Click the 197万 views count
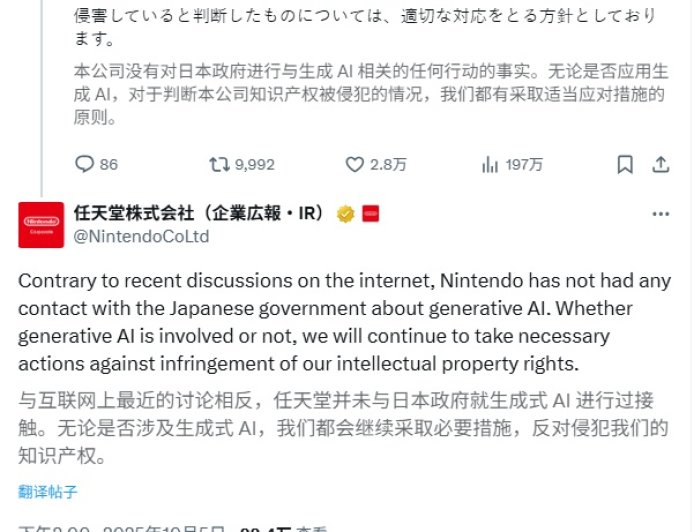 pyautogui.click(x=524, y=165)
